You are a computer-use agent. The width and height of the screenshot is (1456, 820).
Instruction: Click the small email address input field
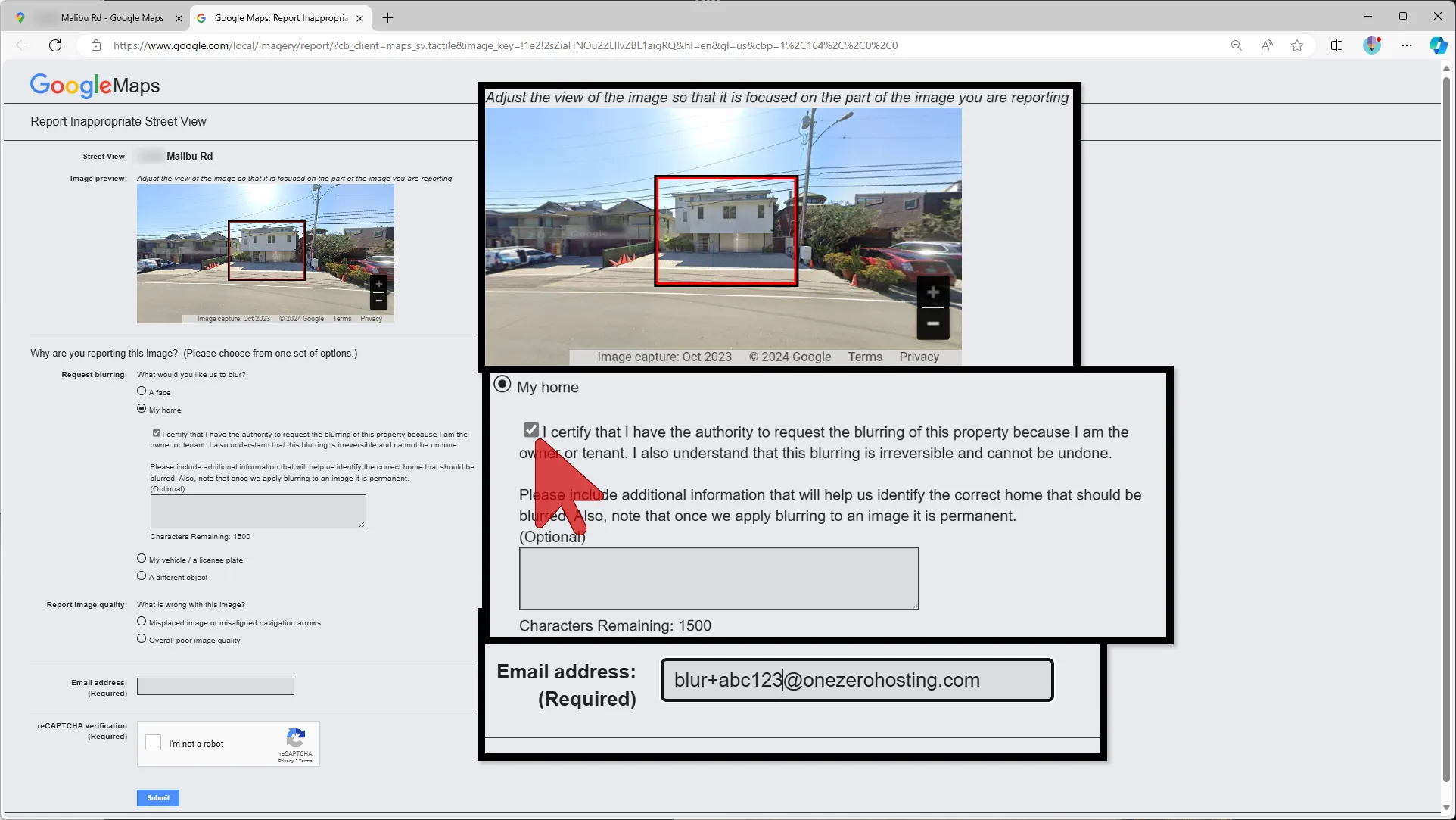click(216, 687)
